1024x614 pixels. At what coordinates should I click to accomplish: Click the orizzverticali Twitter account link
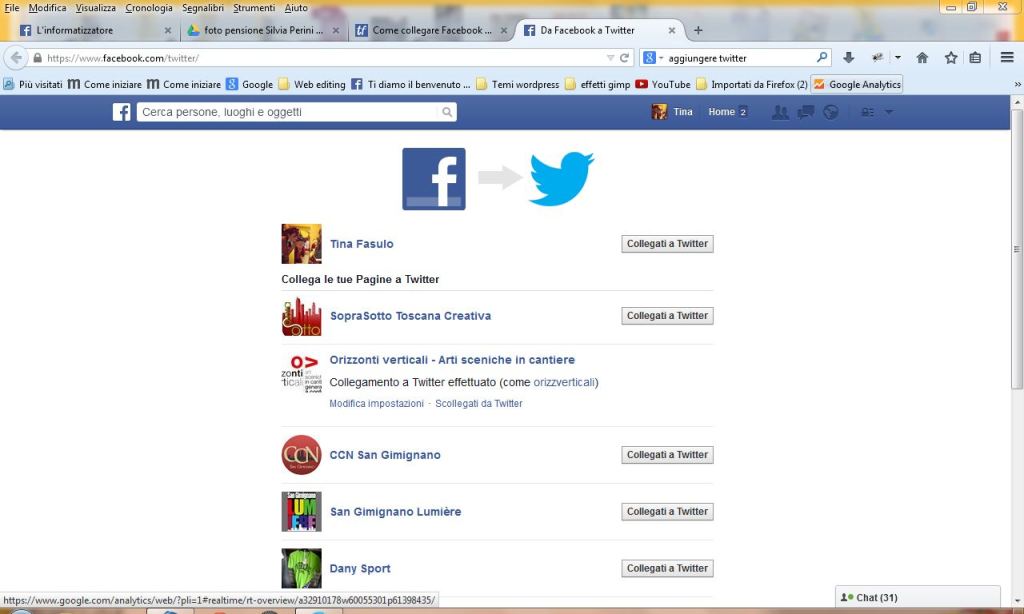(564, 382)
